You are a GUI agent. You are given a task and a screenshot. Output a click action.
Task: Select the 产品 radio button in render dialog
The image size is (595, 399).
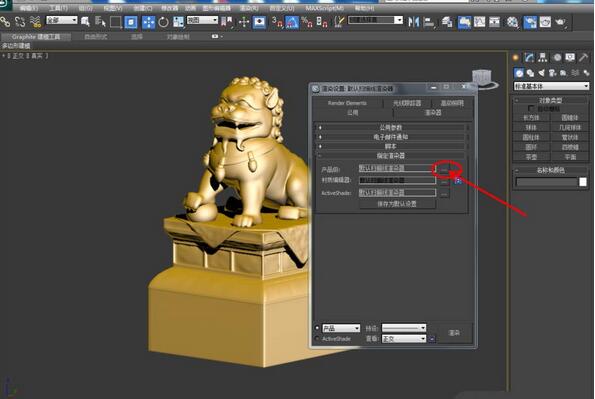pyautogui.click(x=317, y=328)
